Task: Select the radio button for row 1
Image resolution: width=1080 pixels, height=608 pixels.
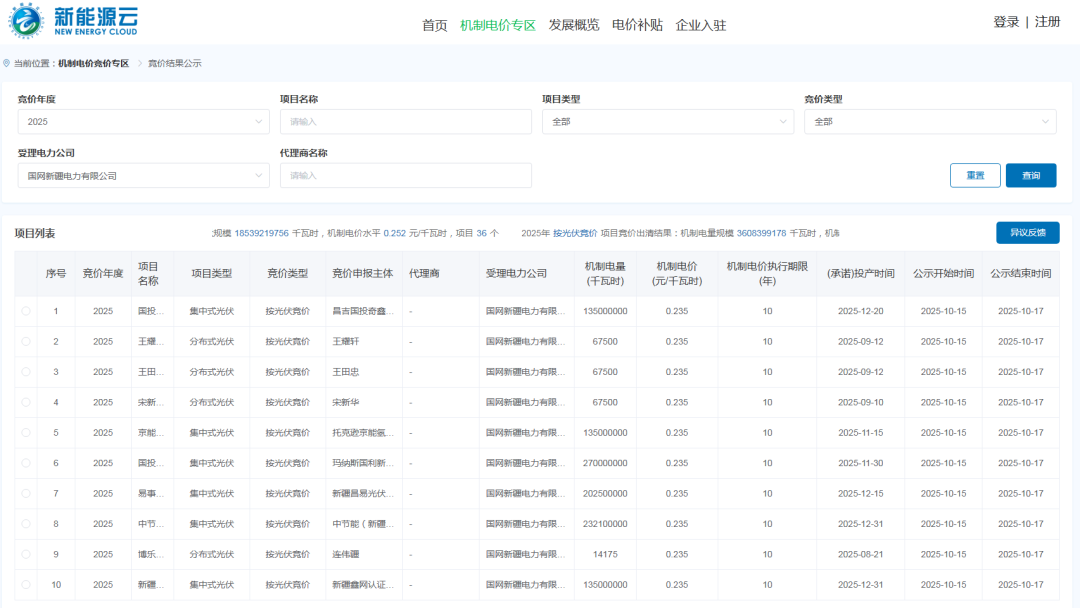Action: [26, 311]
